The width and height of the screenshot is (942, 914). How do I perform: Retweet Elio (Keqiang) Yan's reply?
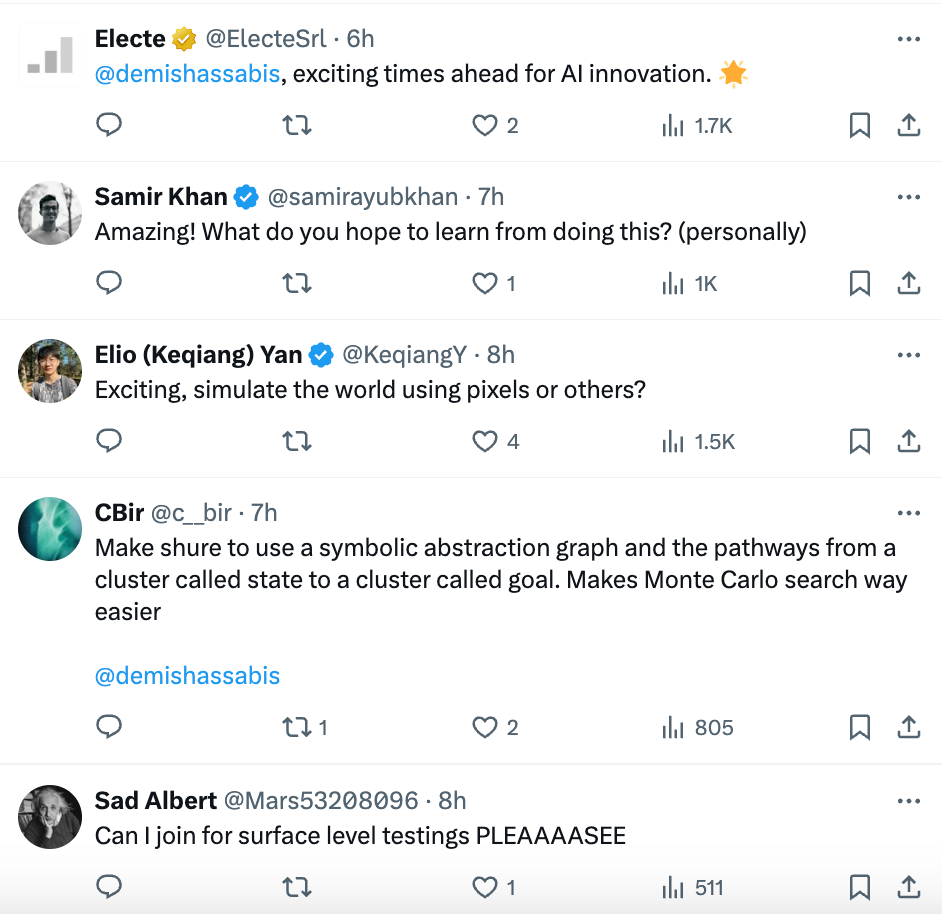click(x=297, y=442)
